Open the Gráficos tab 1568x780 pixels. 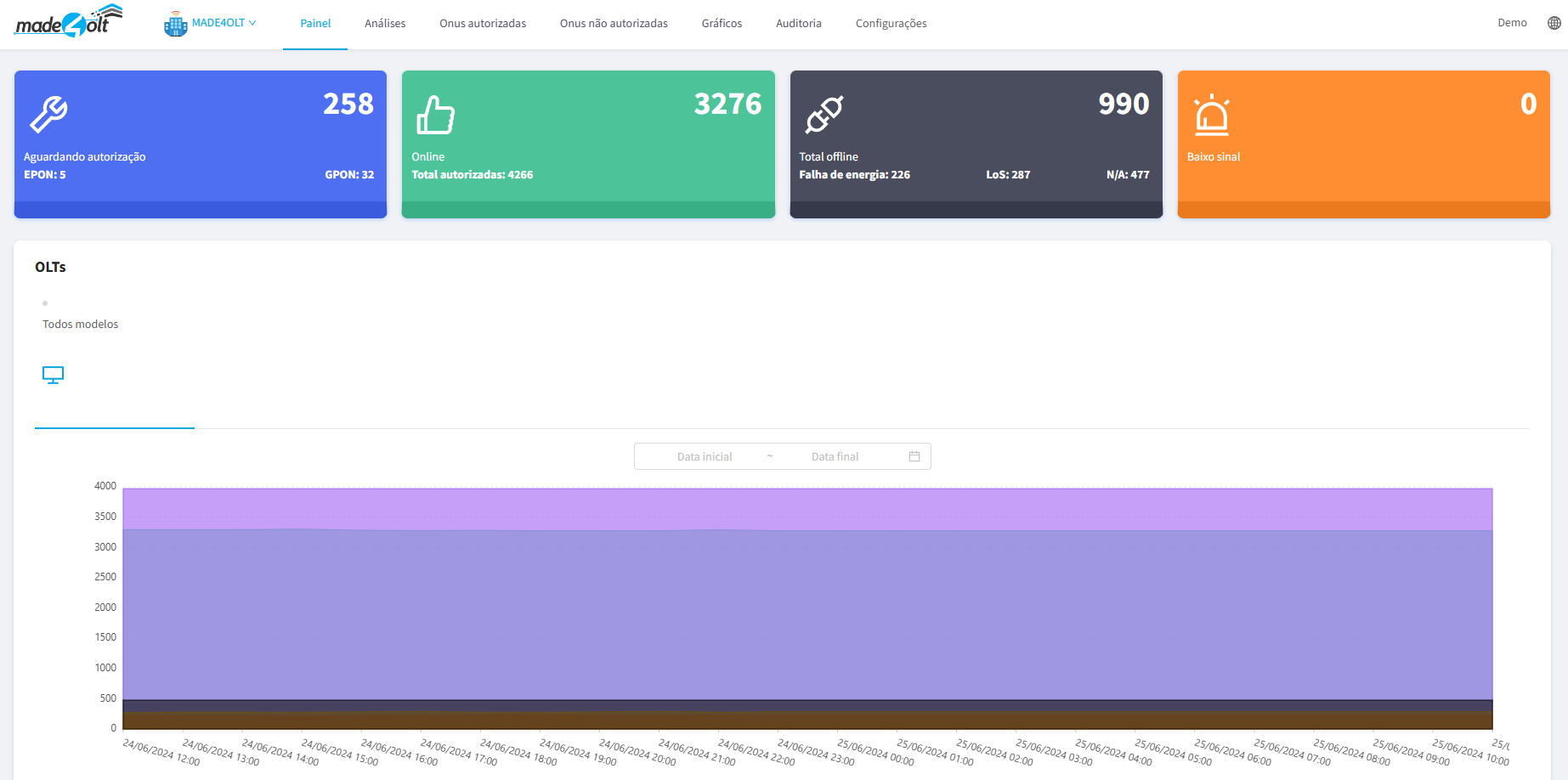click(722, 24)
